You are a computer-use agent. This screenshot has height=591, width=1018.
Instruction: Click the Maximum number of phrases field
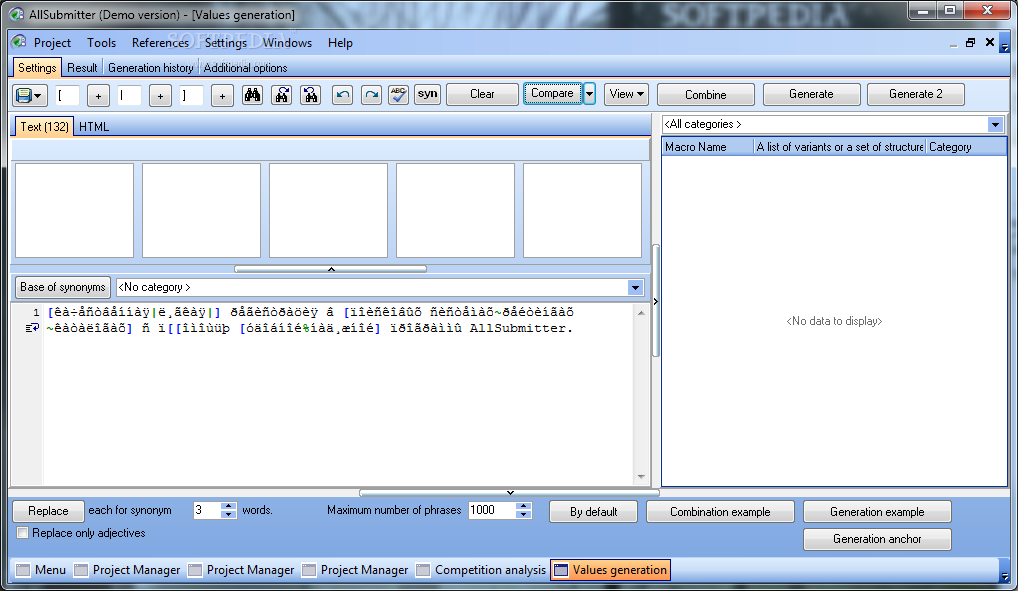[492, 510]
